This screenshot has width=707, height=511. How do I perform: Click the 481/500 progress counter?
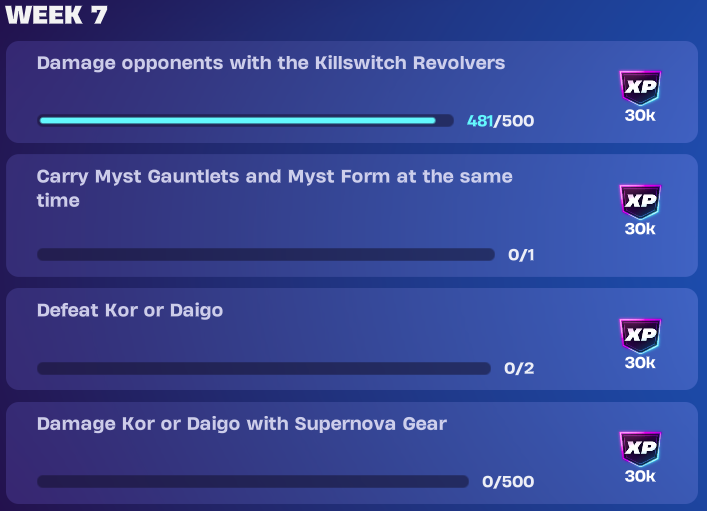[500, 121]
